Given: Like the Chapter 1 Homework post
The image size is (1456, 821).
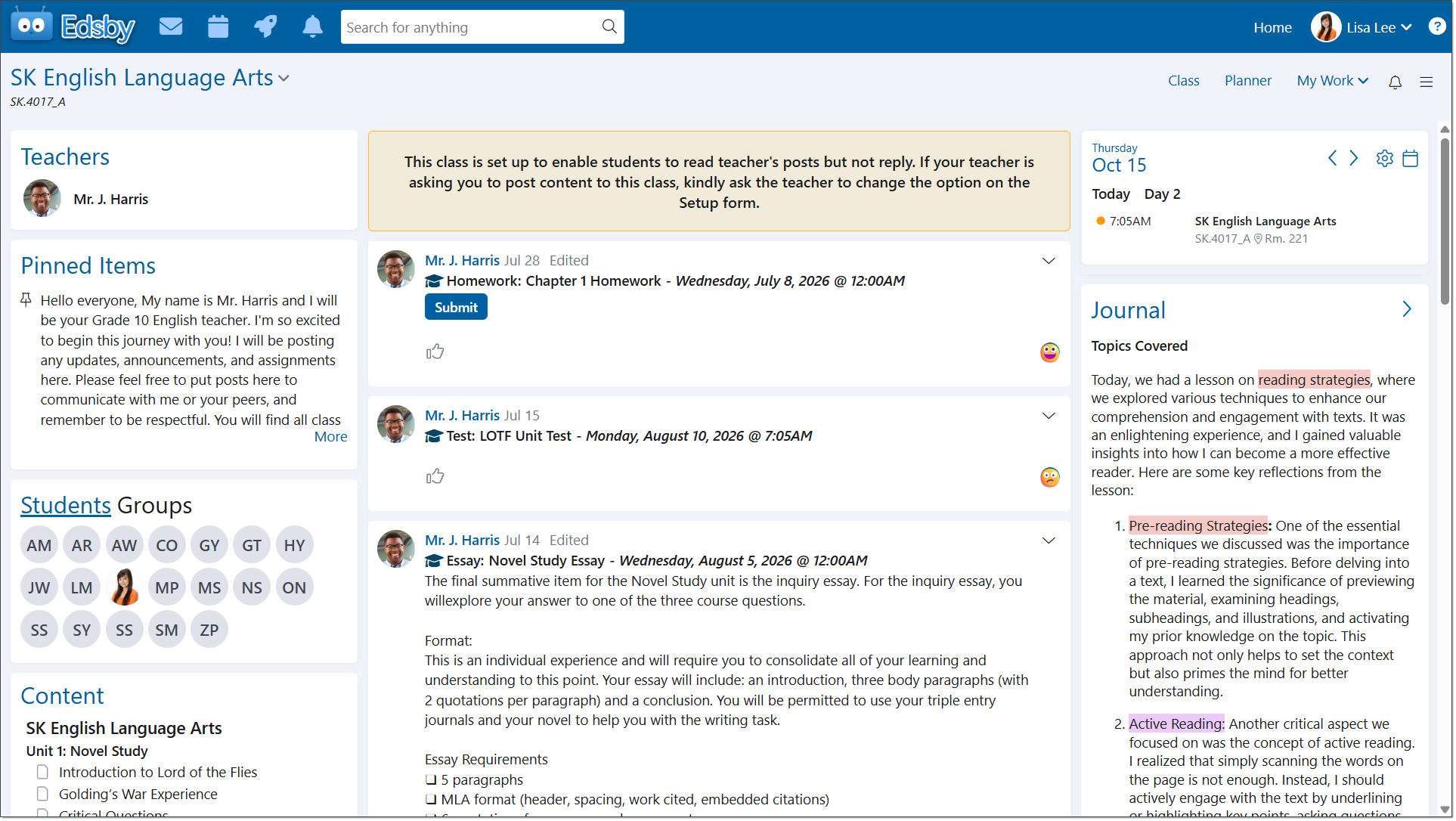Looking at the screenshot, I should 435,352.
